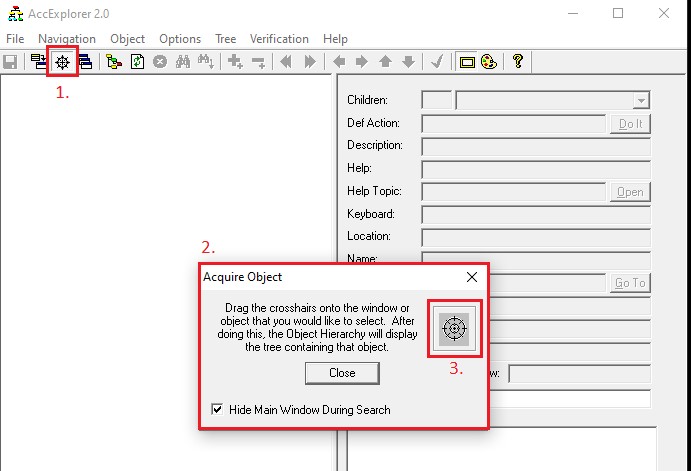691x471 pixels.
Task: Click the save floppy disk icon
Action: [x=11, y=62]
